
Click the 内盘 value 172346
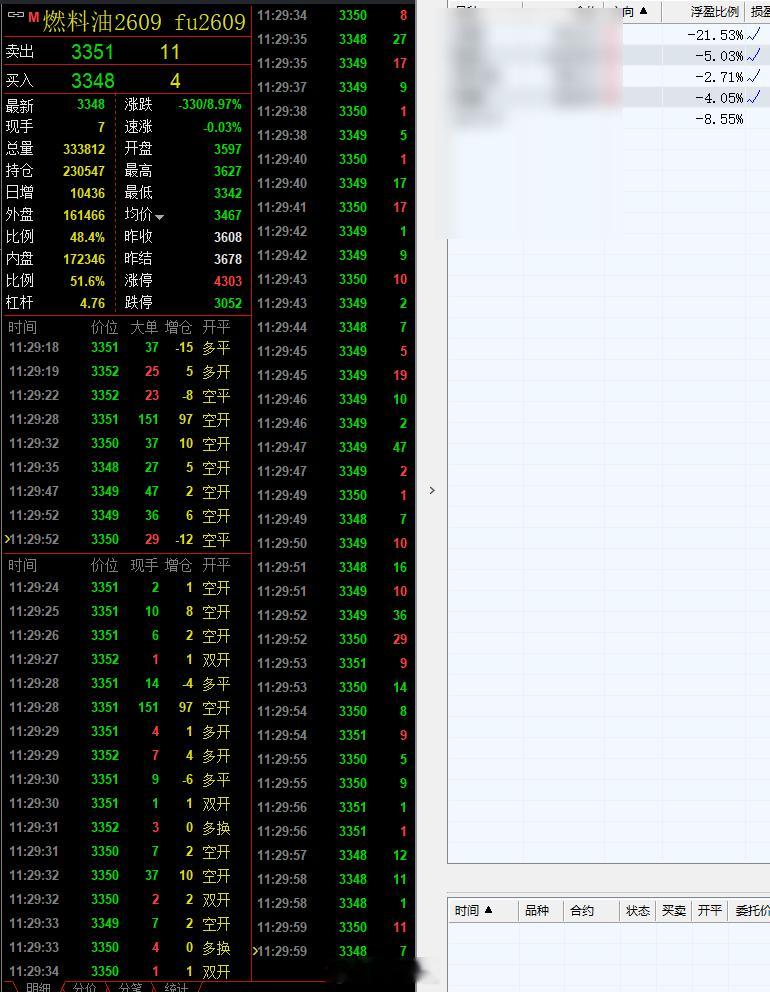84,259
